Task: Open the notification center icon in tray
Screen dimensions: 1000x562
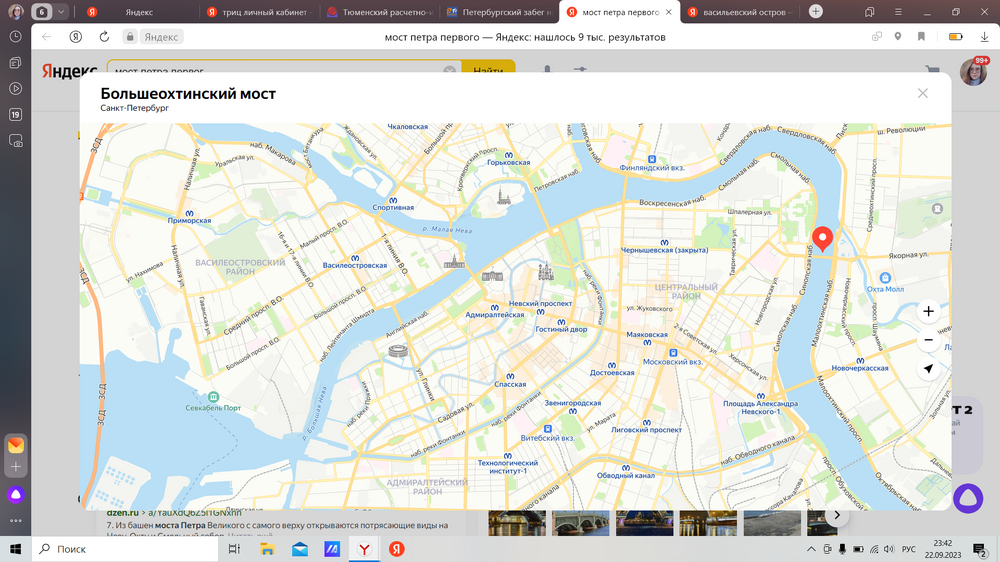Action: (980, 549)
